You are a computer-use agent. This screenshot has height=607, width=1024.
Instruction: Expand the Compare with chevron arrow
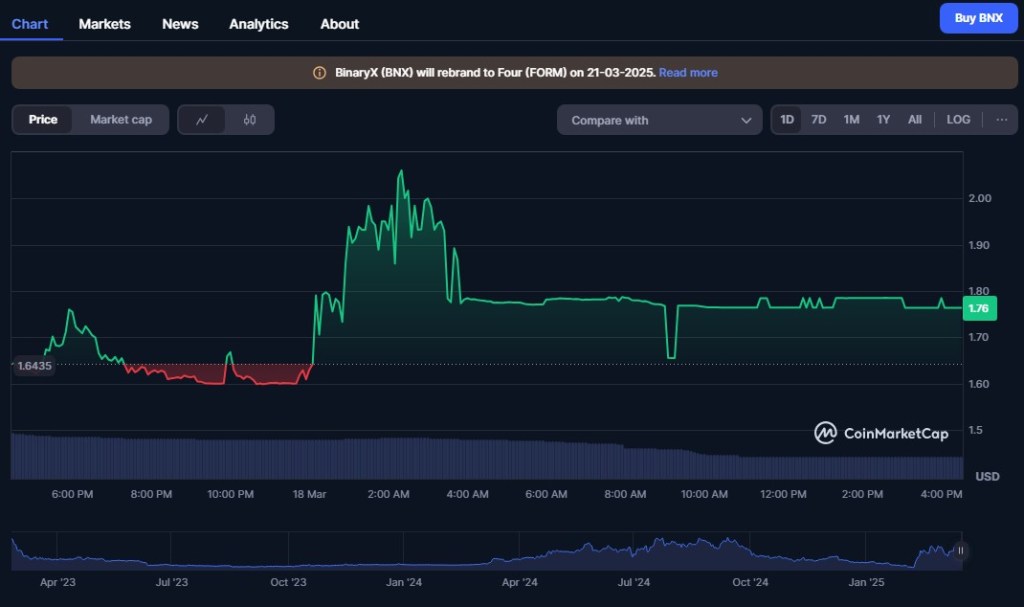pos(746,120)
